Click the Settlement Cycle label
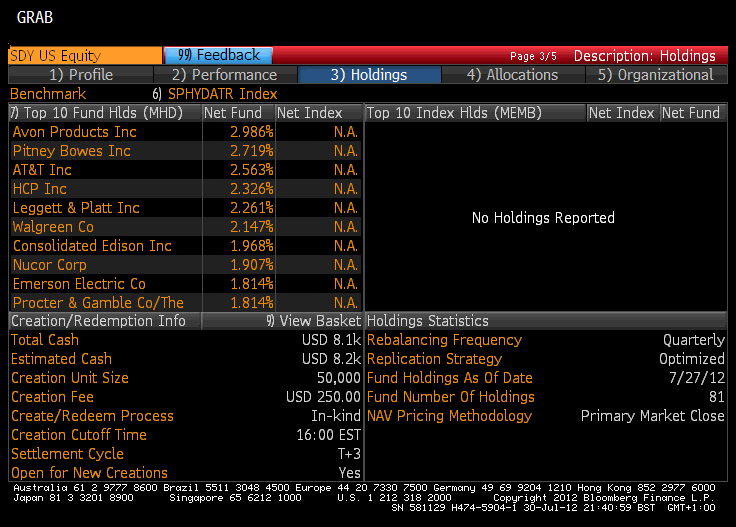This screenshot has height=527, width=736. (68, 454)
